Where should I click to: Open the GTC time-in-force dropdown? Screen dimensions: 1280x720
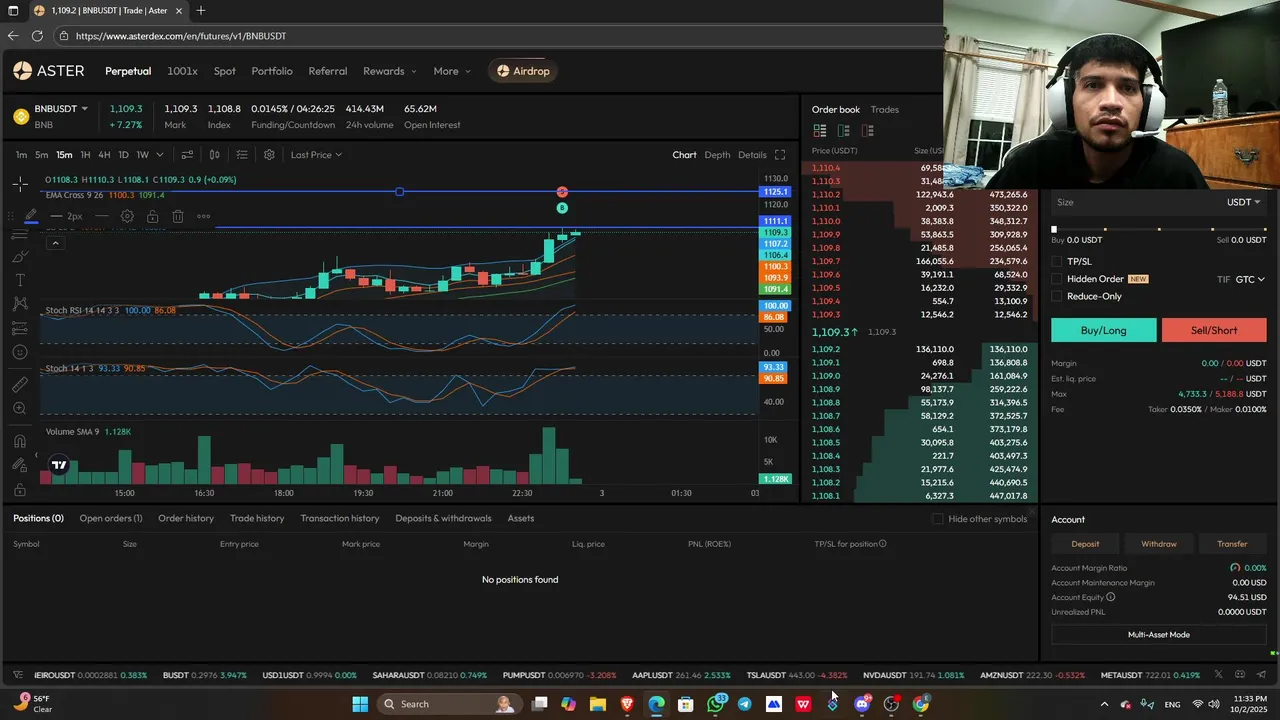tap(1250, 279)
